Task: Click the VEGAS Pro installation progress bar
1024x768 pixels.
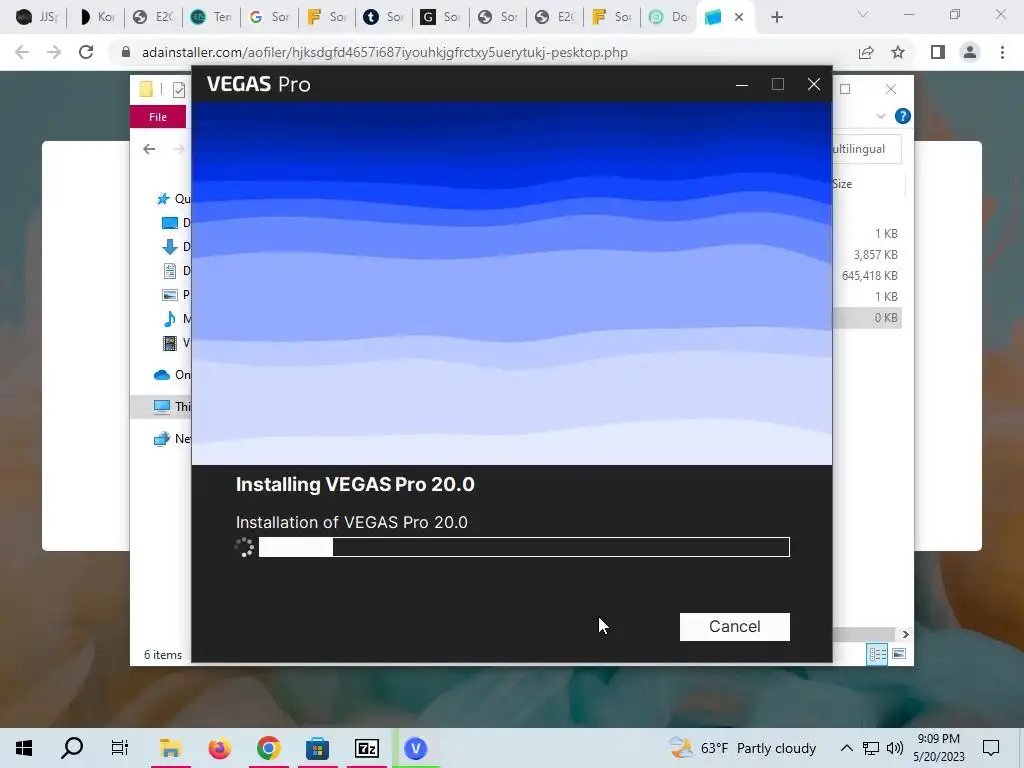Action: point(524,547)
